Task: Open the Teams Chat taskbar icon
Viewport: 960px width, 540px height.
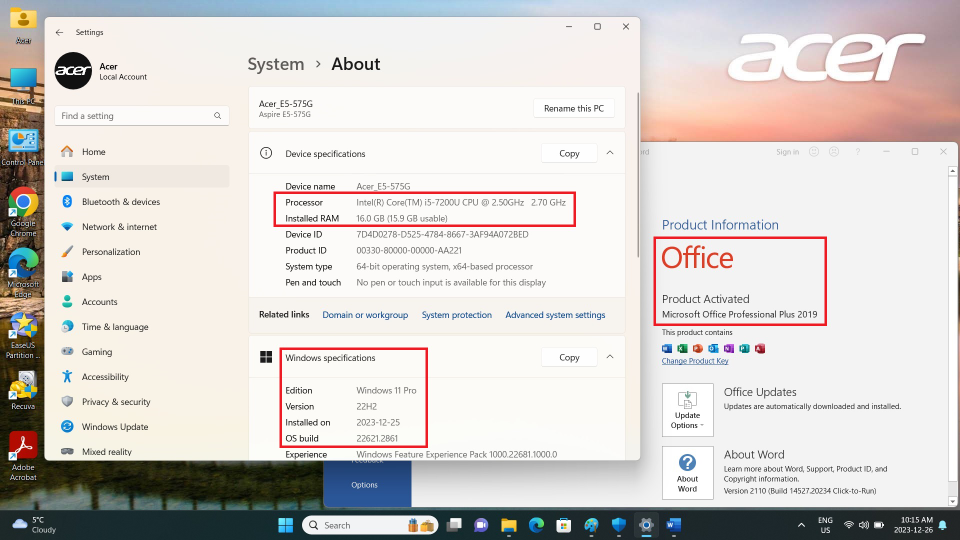Action: (481, 525)
